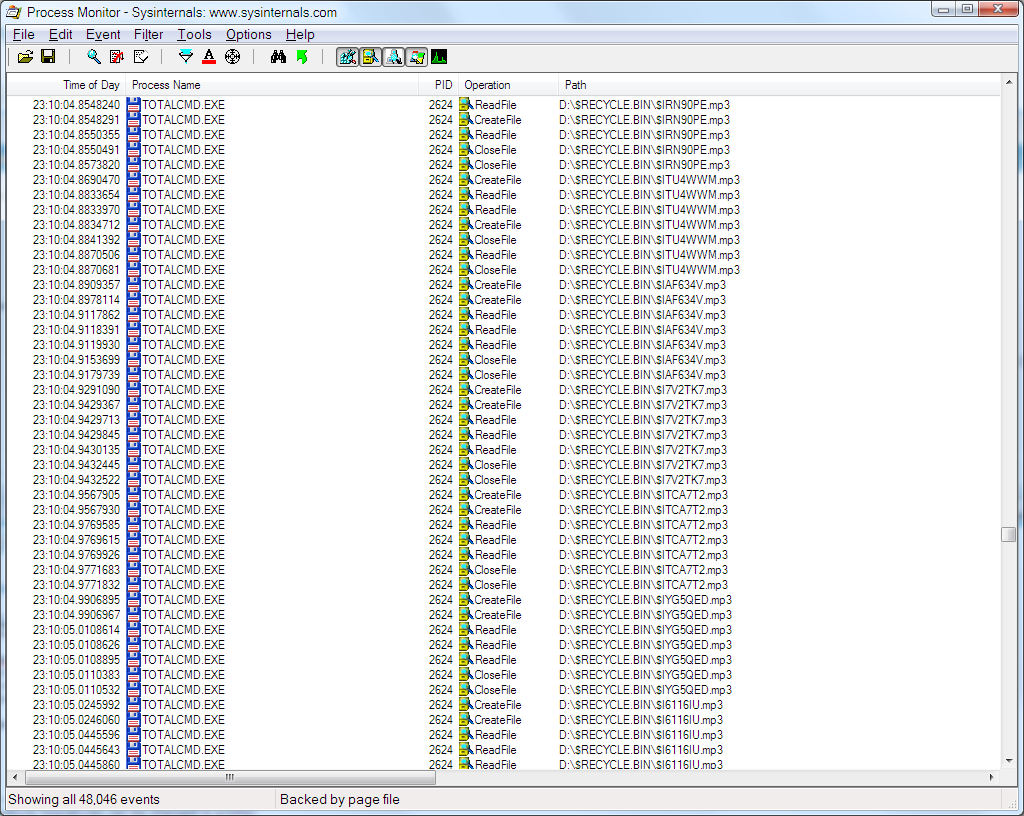Screen dimensions: 1024x816
Task: Toggle Autoscroll in the toolbar
Action: (117, 57)
